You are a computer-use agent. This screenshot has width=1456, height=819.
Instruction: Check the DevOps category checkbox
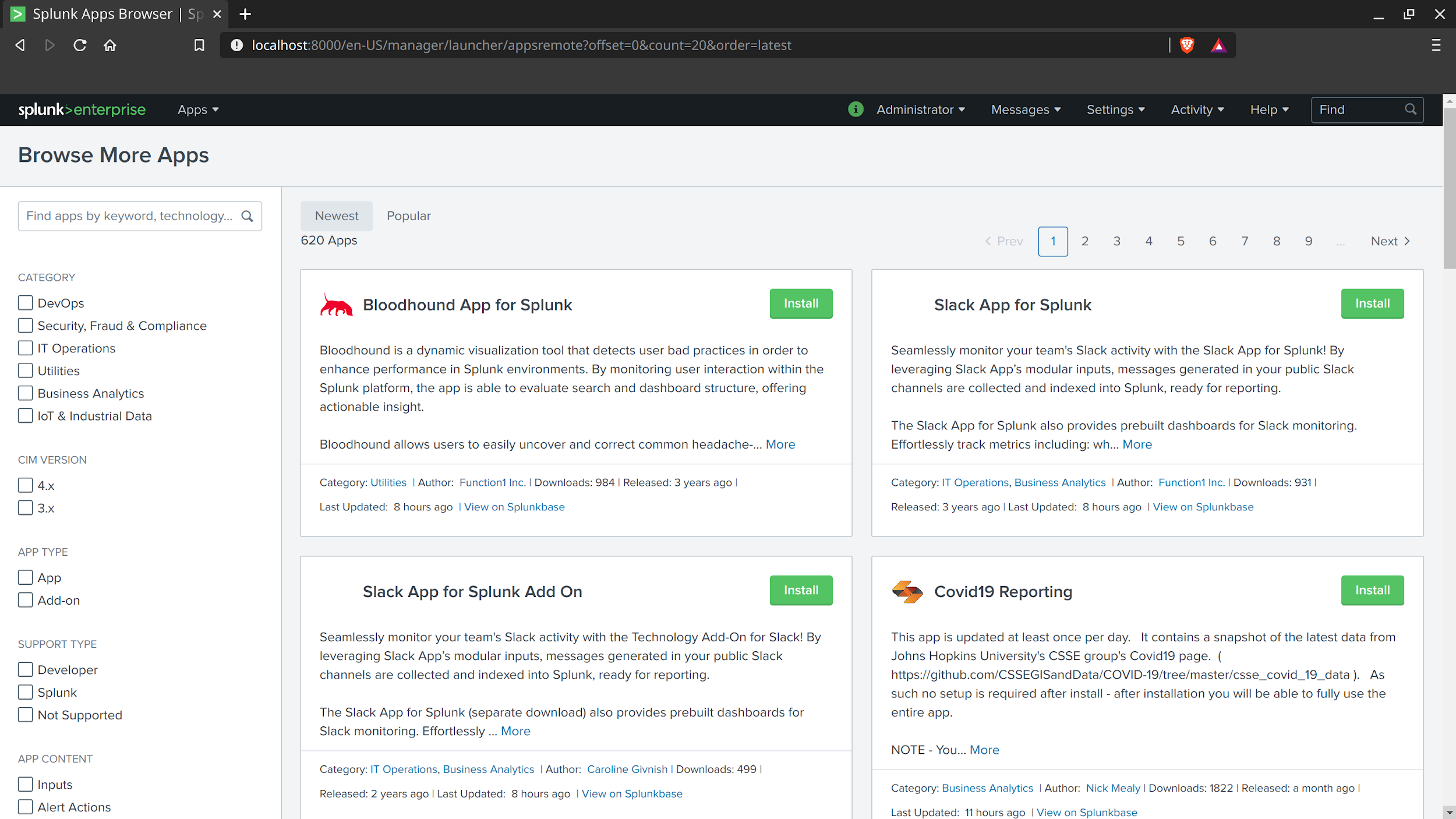tap(25, 303)
